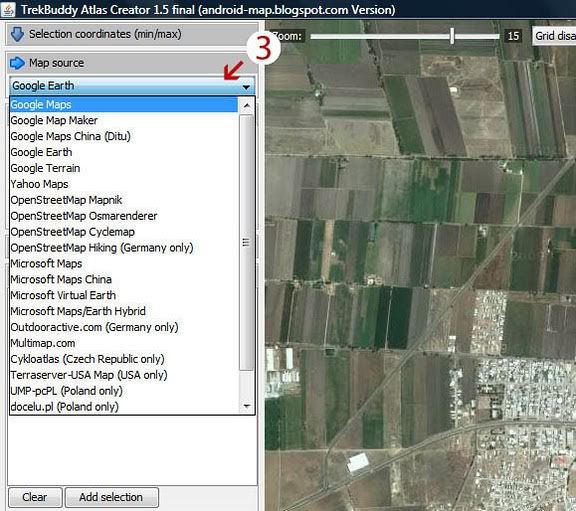Pick Cykloatlas (Czech Republic only)
This screenshot has height=511, width=576.
click(124, 359)
